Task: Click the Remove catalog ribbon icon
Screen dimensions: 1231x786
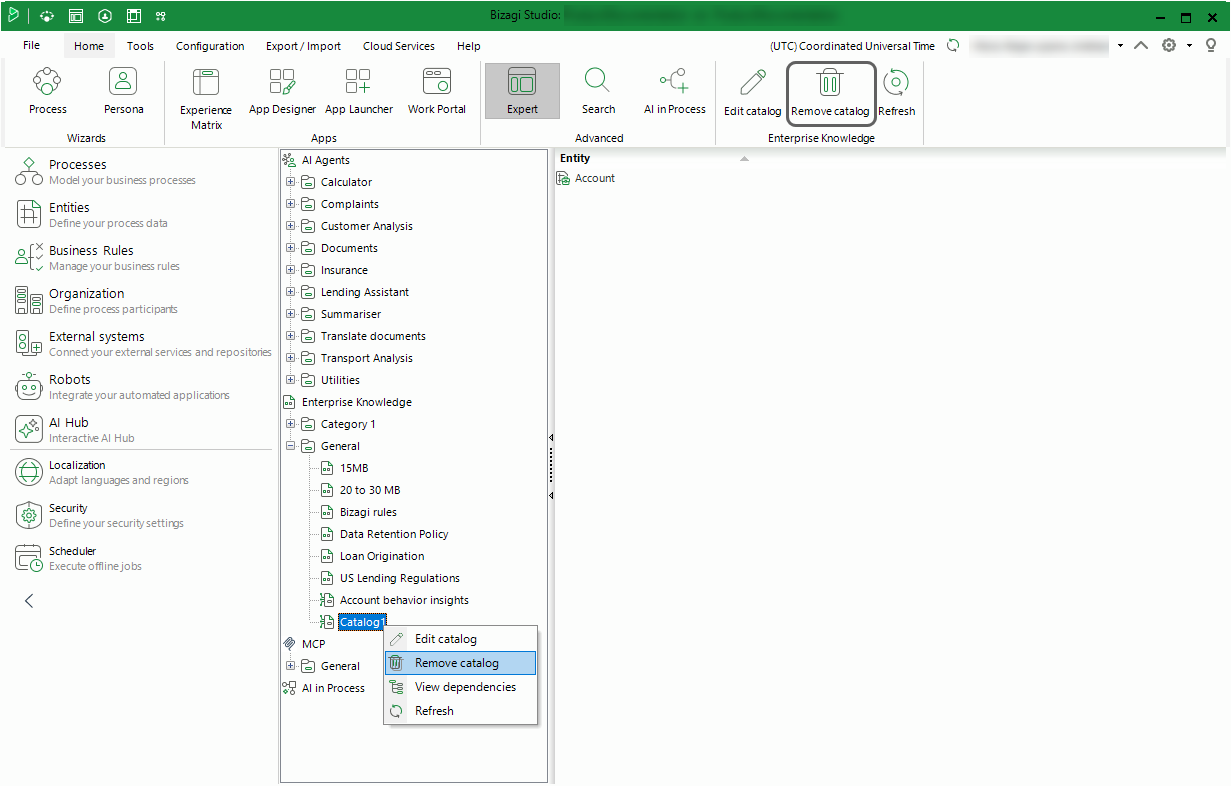Action: tap(830, 92)
